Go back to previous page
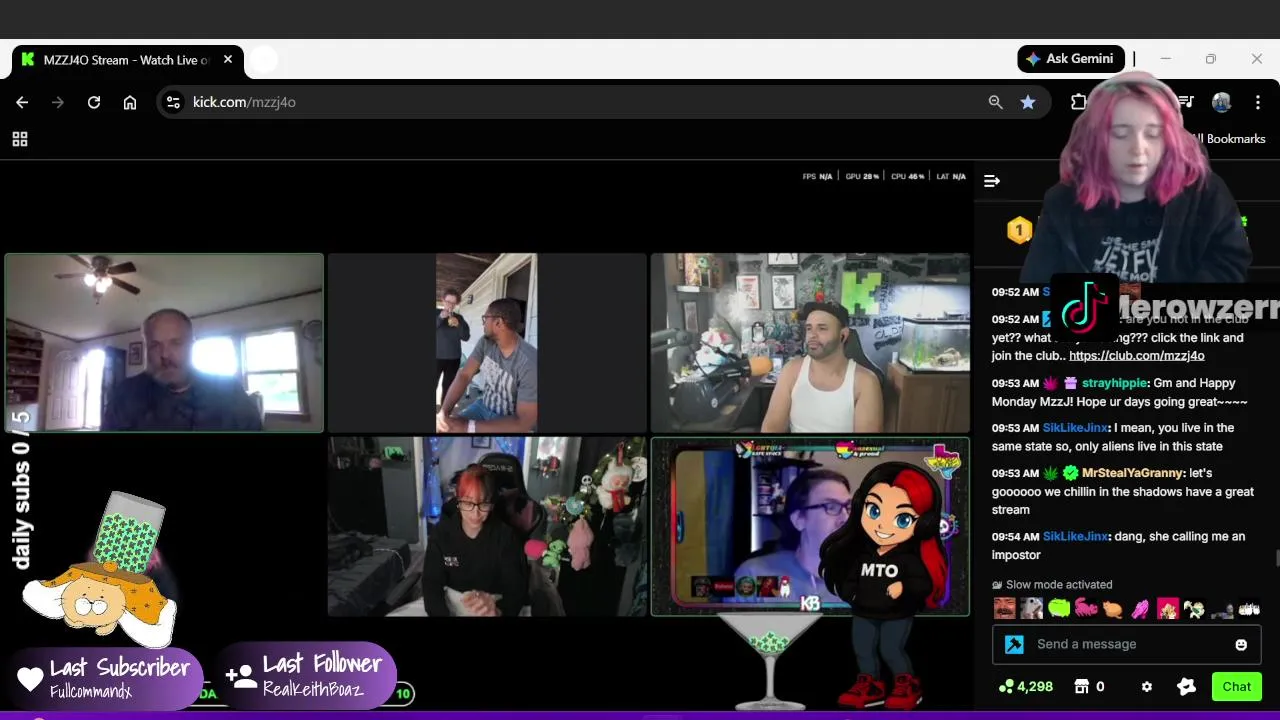This screenshot has height=720, width=1280. point(22,102)
